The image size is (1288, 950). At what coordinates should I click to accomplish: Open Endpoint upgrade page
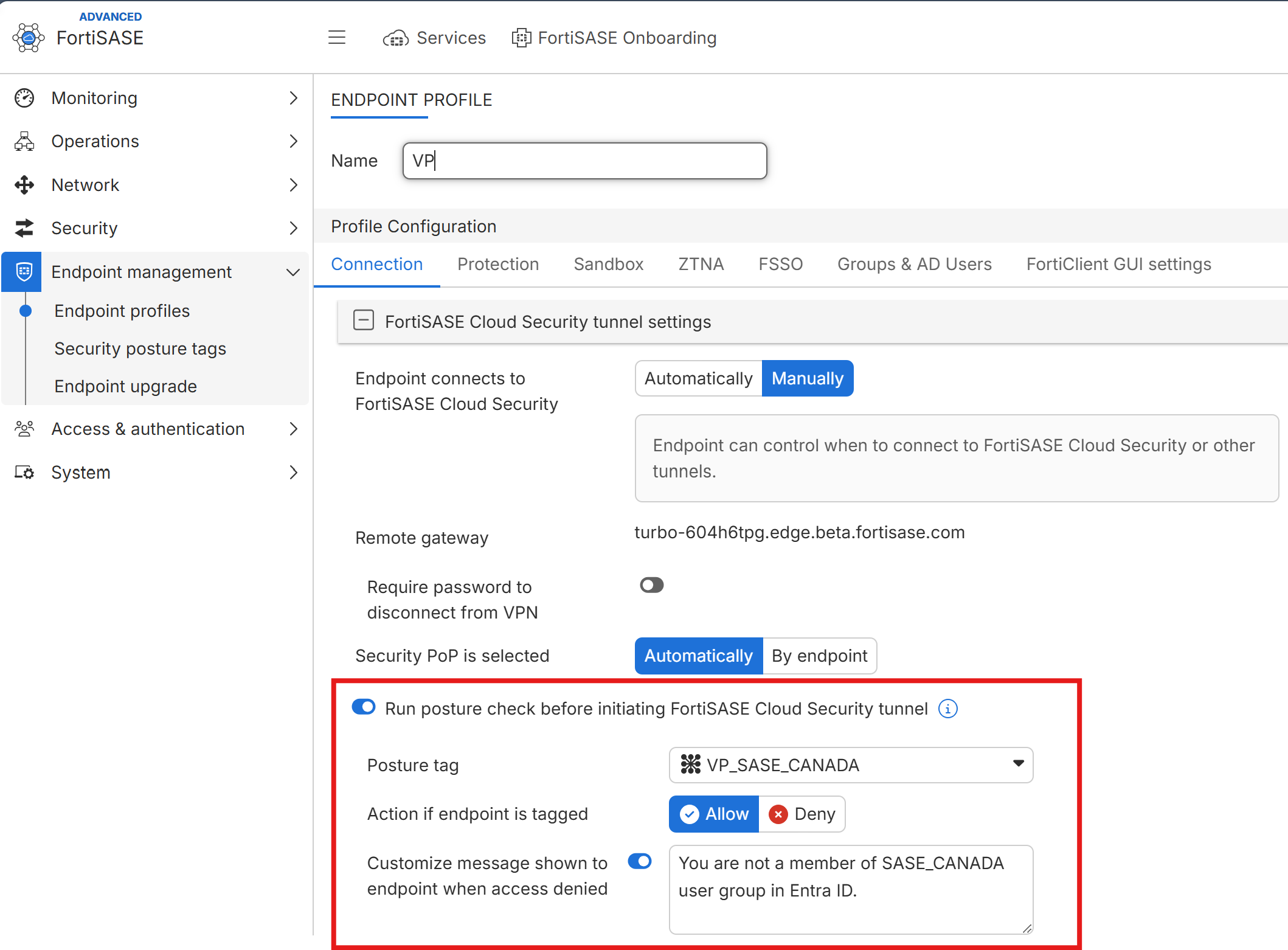pos(125,386)
